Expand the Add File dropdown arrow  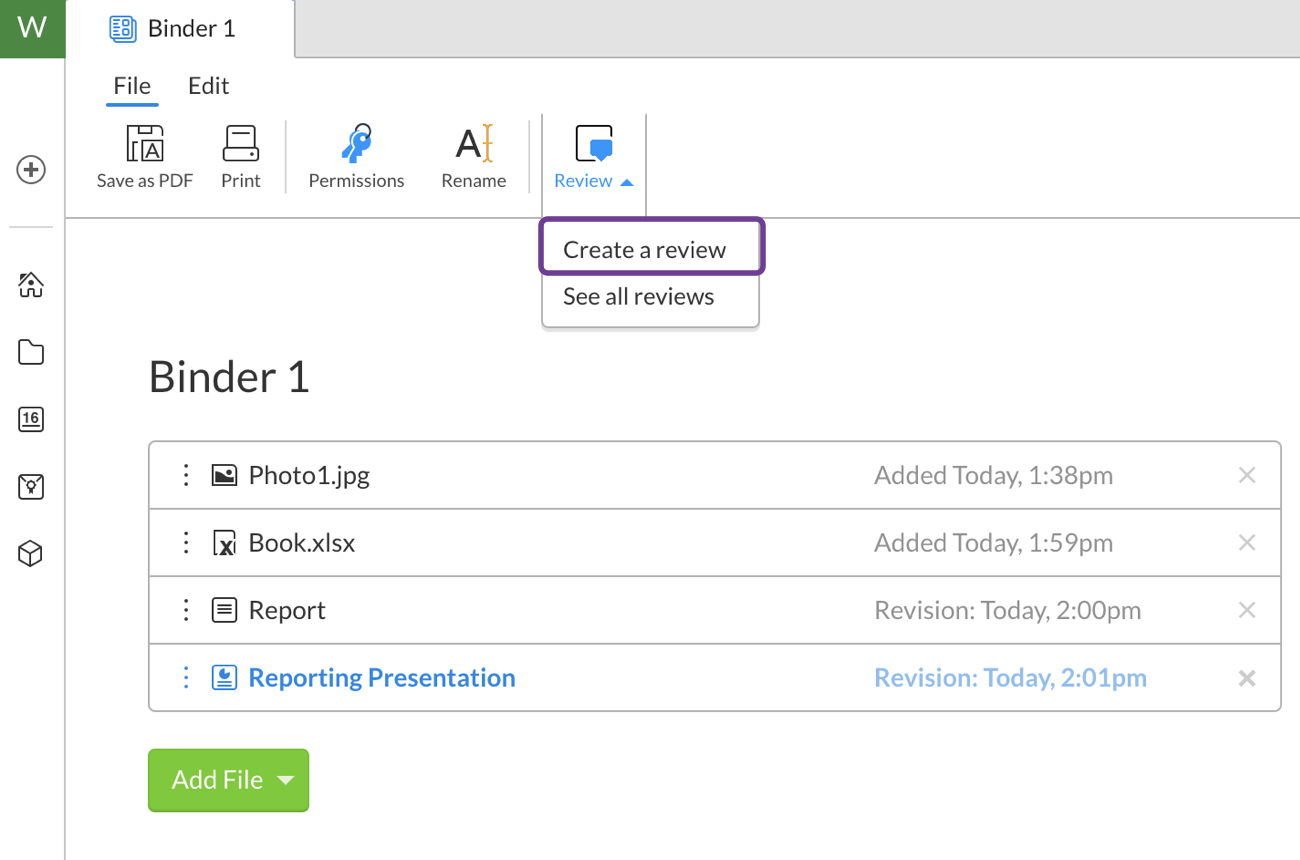[285, 780]
